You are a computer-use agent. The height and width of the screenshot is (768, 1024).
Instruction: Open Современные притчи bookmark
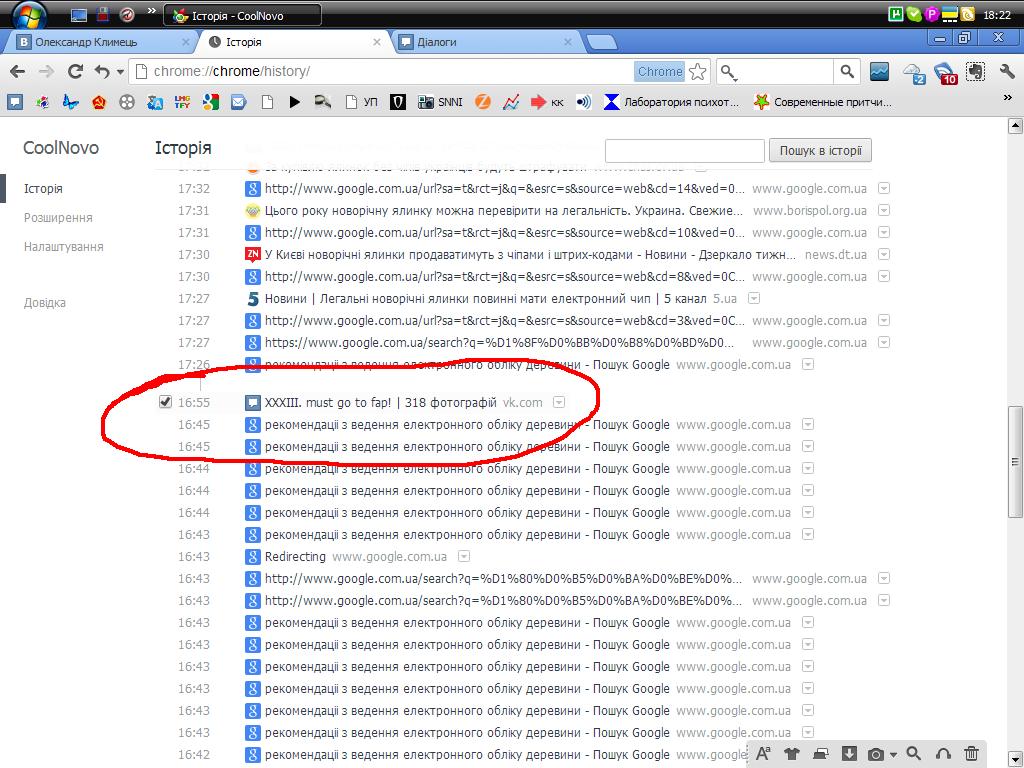(822, 102)
